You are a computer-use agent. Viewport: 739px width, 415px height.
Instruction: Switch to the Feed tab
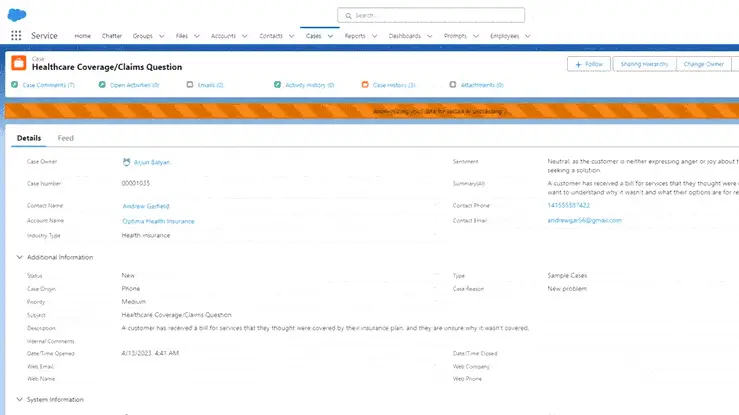[66, 138]
